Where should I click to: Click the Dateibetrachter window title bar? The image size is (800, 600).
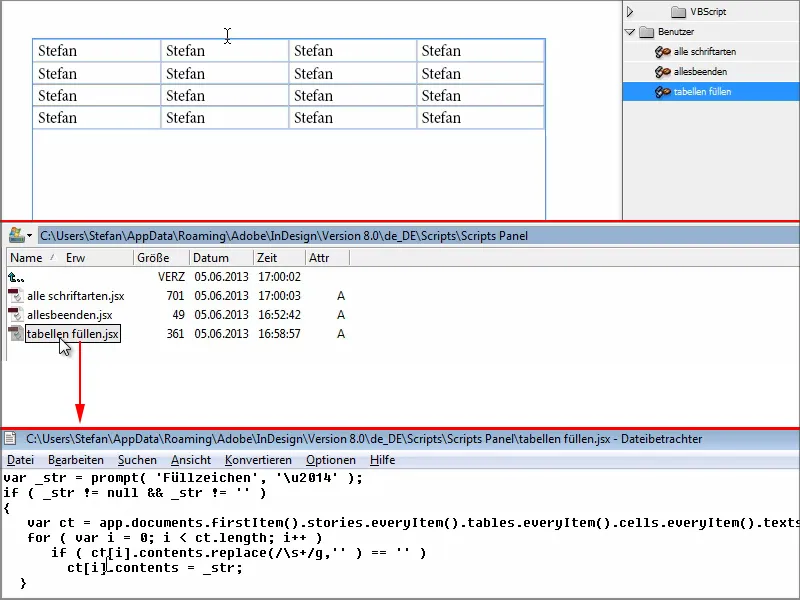tap(400, 439)
